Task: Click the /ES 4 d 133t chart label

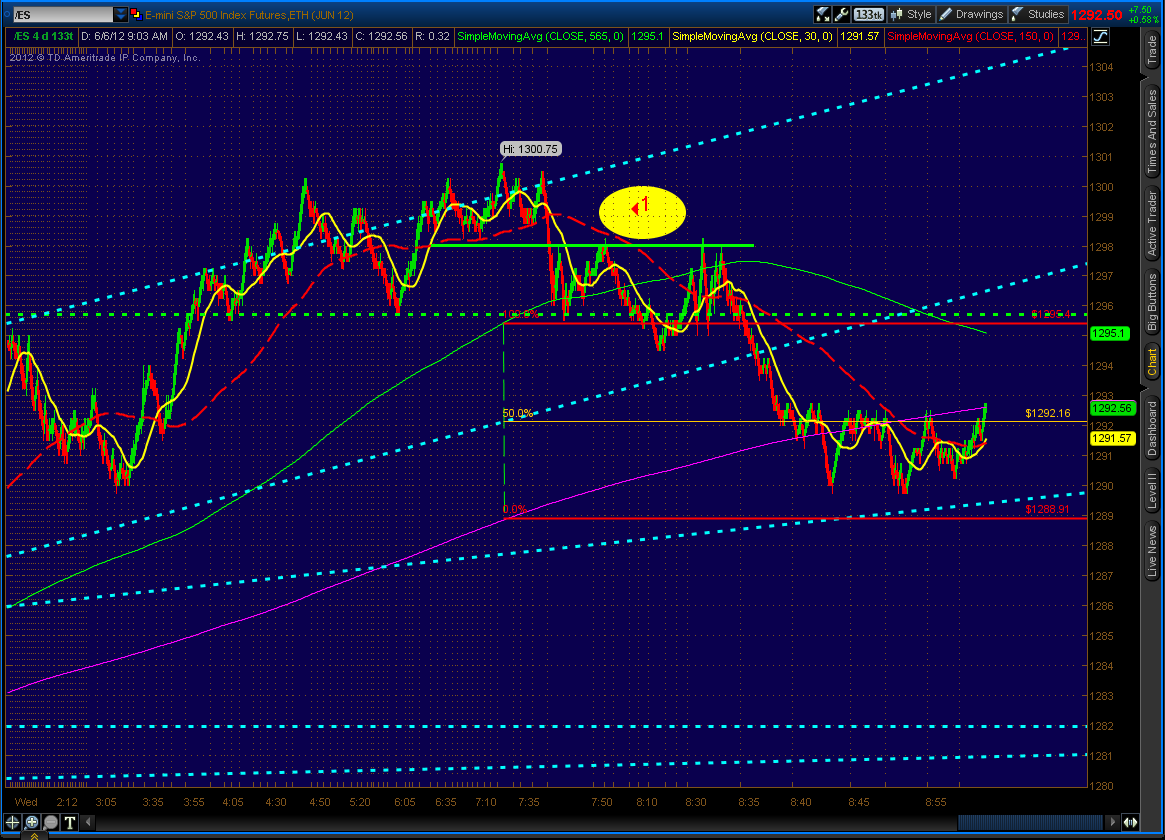Action: (42, 36)
